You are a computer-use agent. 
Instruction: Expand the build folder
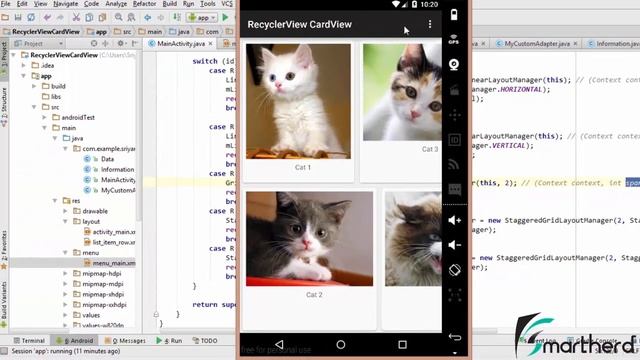pyautogui.click(x=34, y=86)
